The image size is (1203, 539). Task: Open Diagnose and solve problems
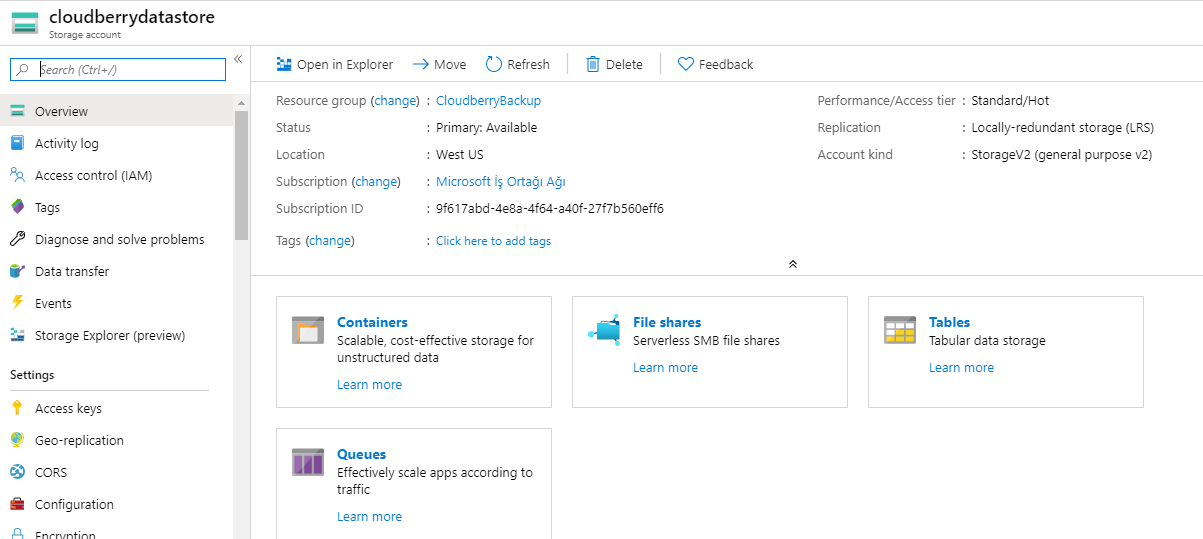[x=117, y=239]
